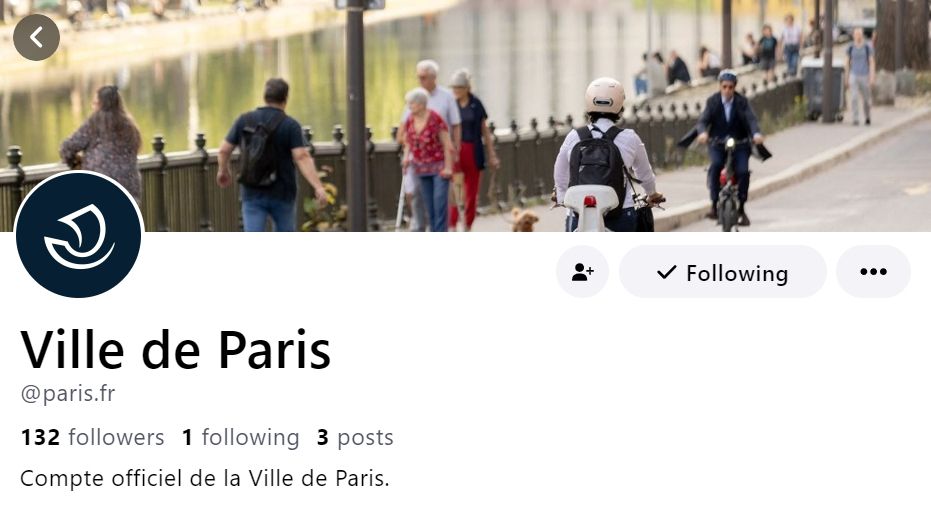Screen dimensions: 931x511
Task: View the Ville de Paris avatar logo
Action: click(78, 235)
